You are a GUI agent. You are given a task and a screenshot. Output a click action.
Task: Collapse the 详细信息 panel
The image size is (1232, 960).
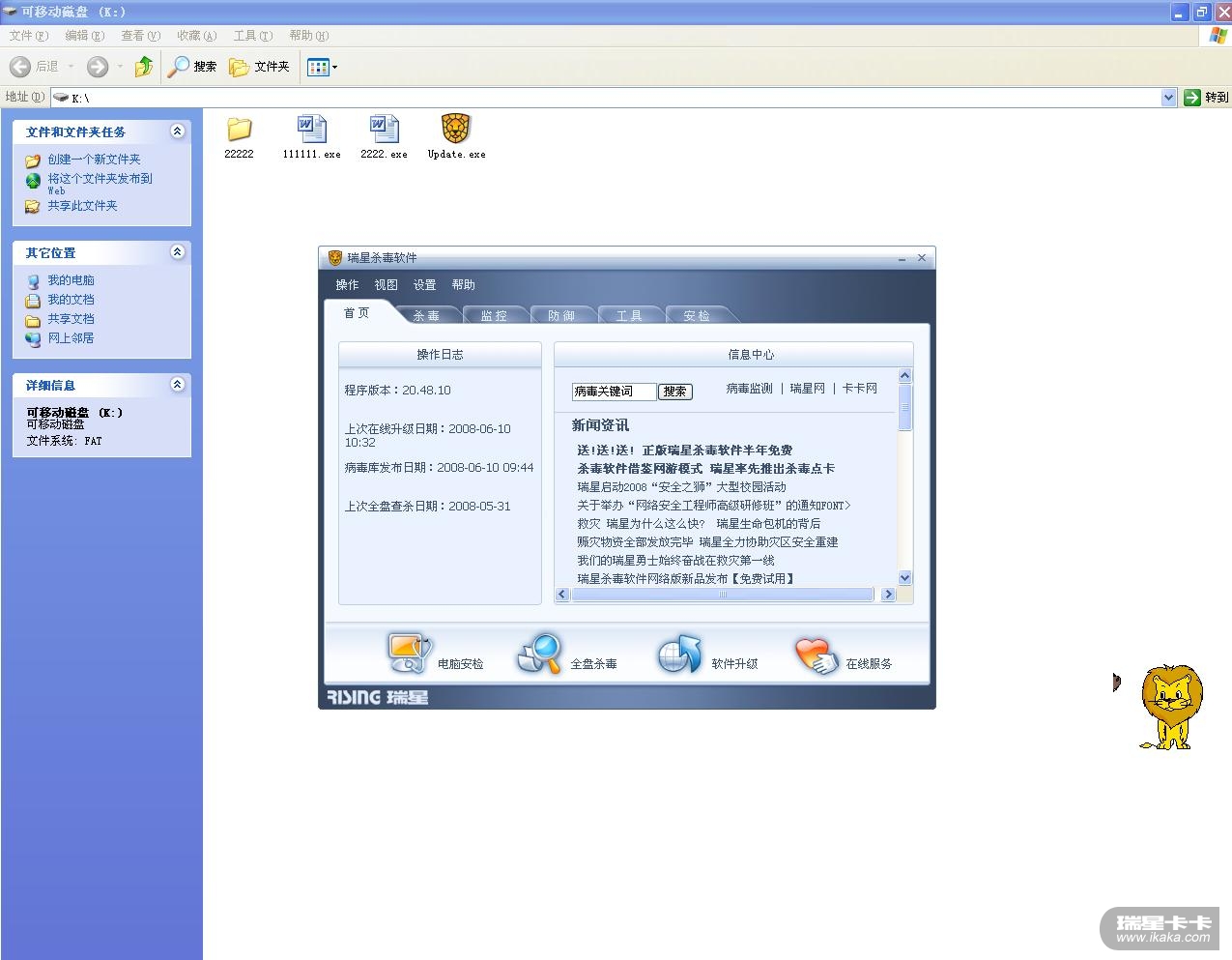coord(177,385)
